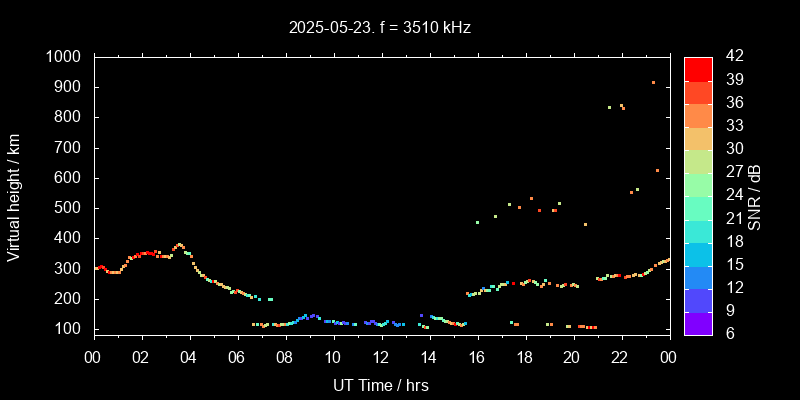
Task: Click the 08 hour tick label
Action: point(285,356)
